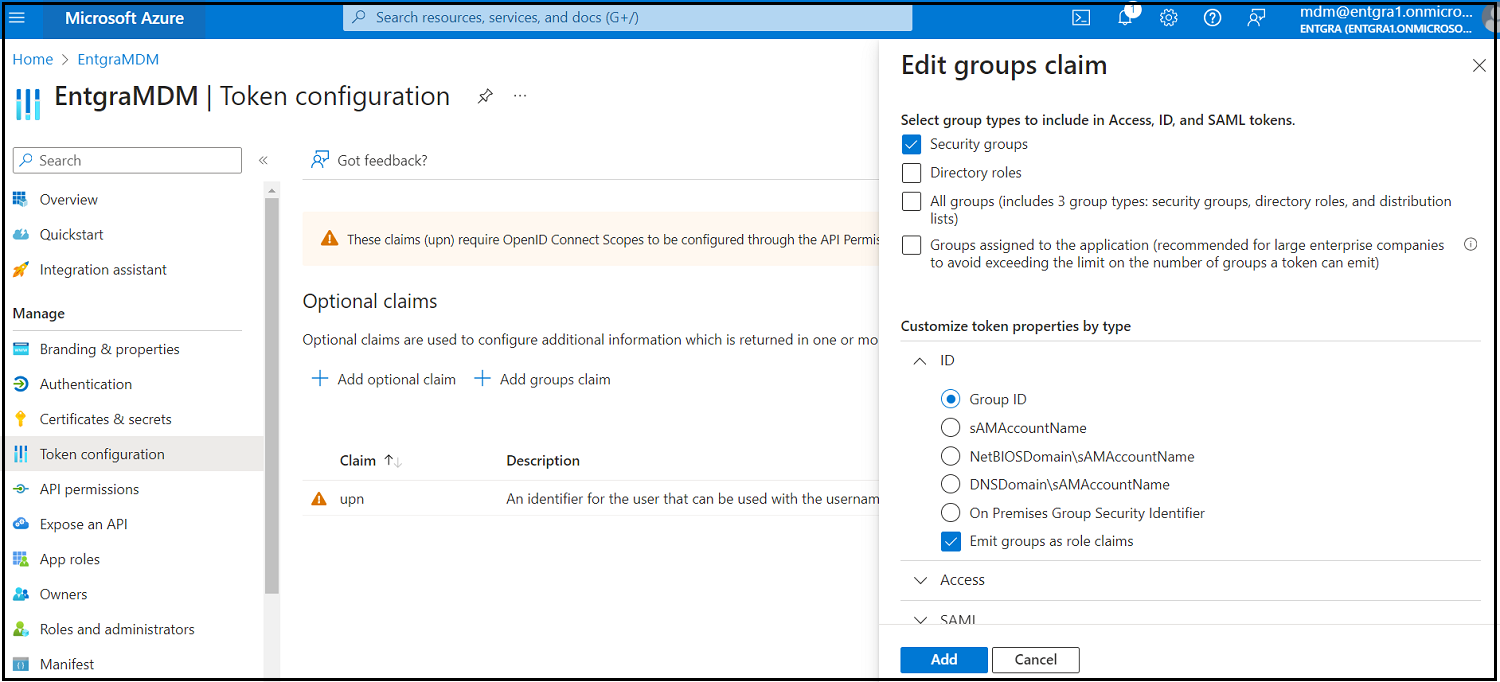Select the upn claim row

(x=590, y=498)
